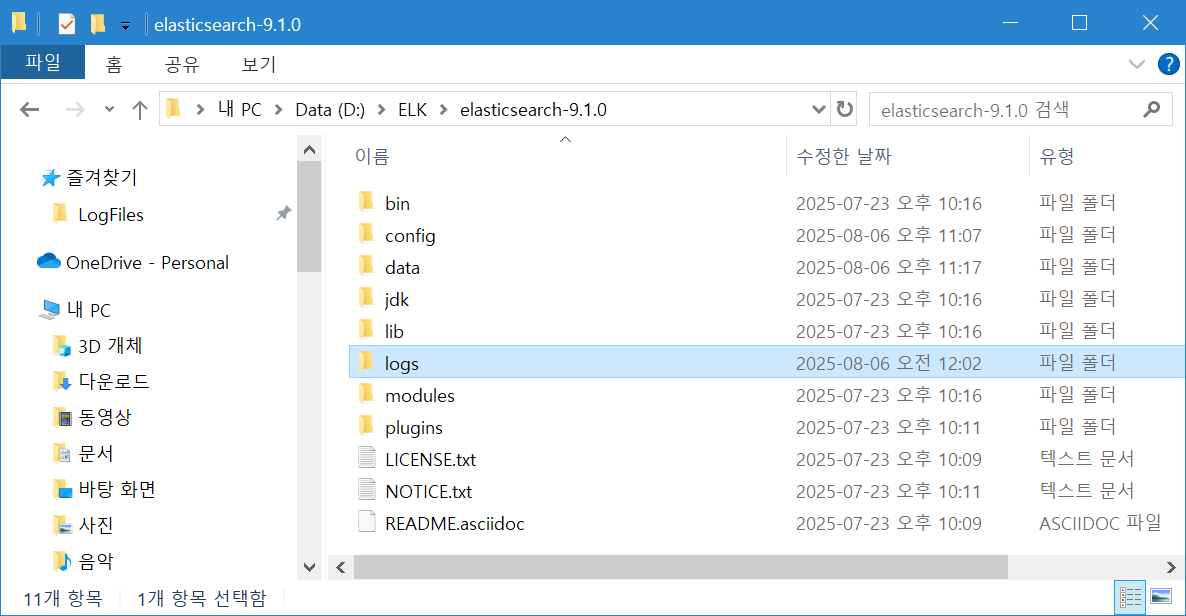Expand the chevron after ELK breadcrumb
Screen dimensions: 1186x616
coord(443,110)
